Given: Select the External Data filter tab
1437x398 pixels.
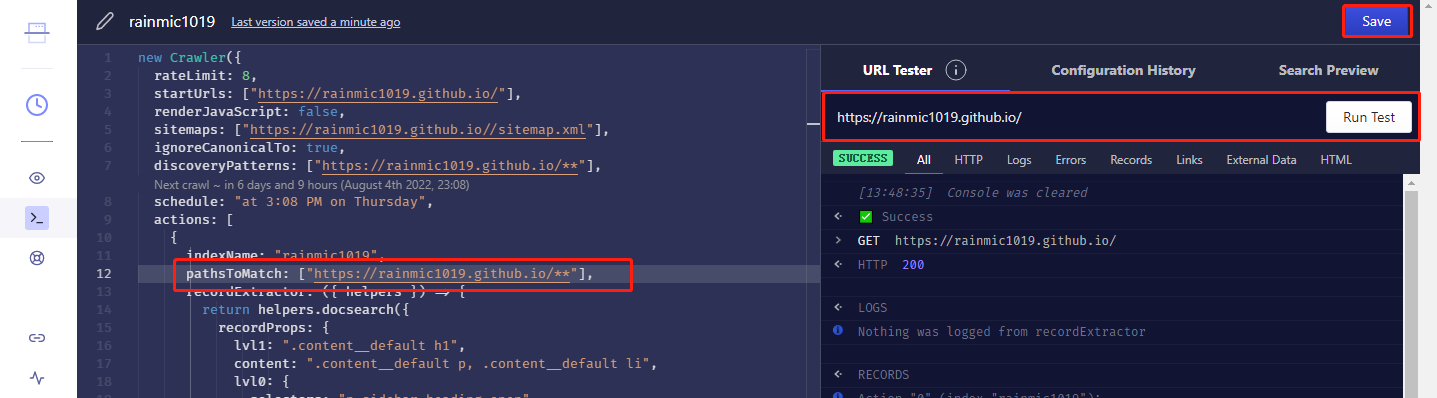Looking at the screenshot, I should (x=1261, y=160).
